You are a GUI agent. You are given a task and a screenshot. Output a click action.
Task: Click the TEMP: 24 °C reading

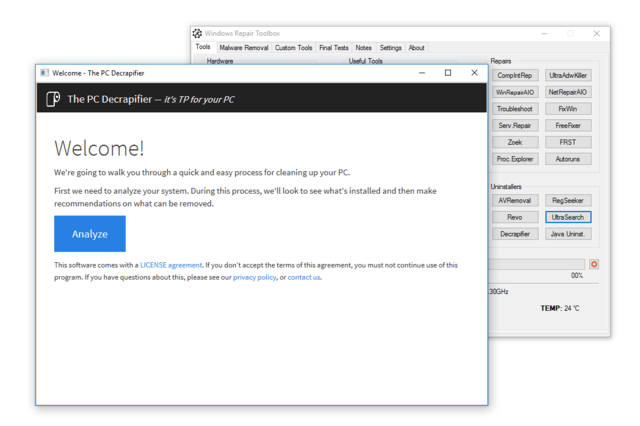pyautogui.click(x=560, y=308)
